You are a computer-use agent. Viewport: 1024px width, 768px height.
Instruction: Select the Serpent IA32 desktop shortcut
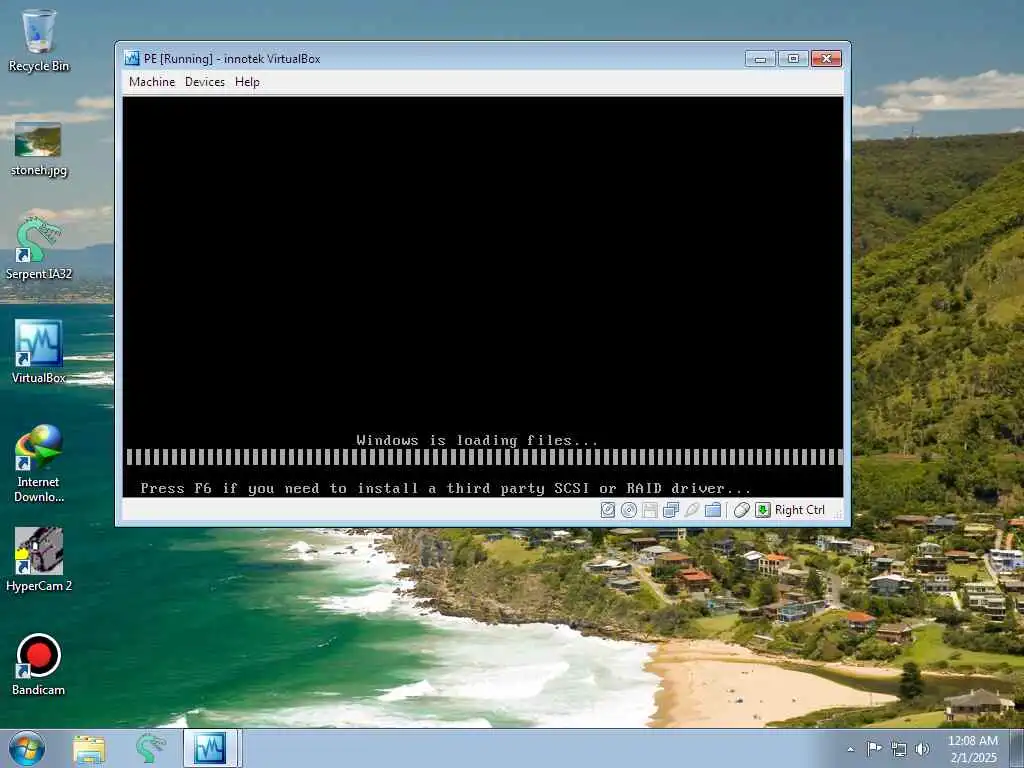39,249
